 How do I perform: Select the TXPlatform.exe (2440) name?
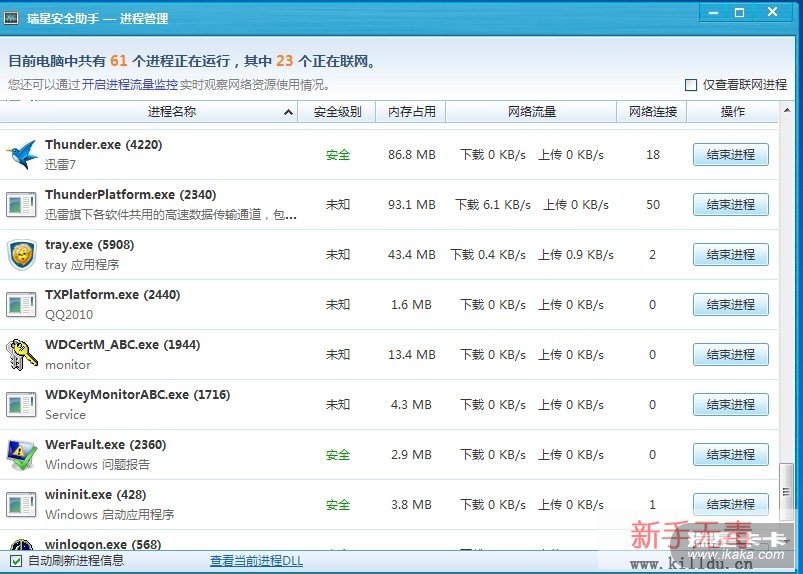click(x=113, y=295)
